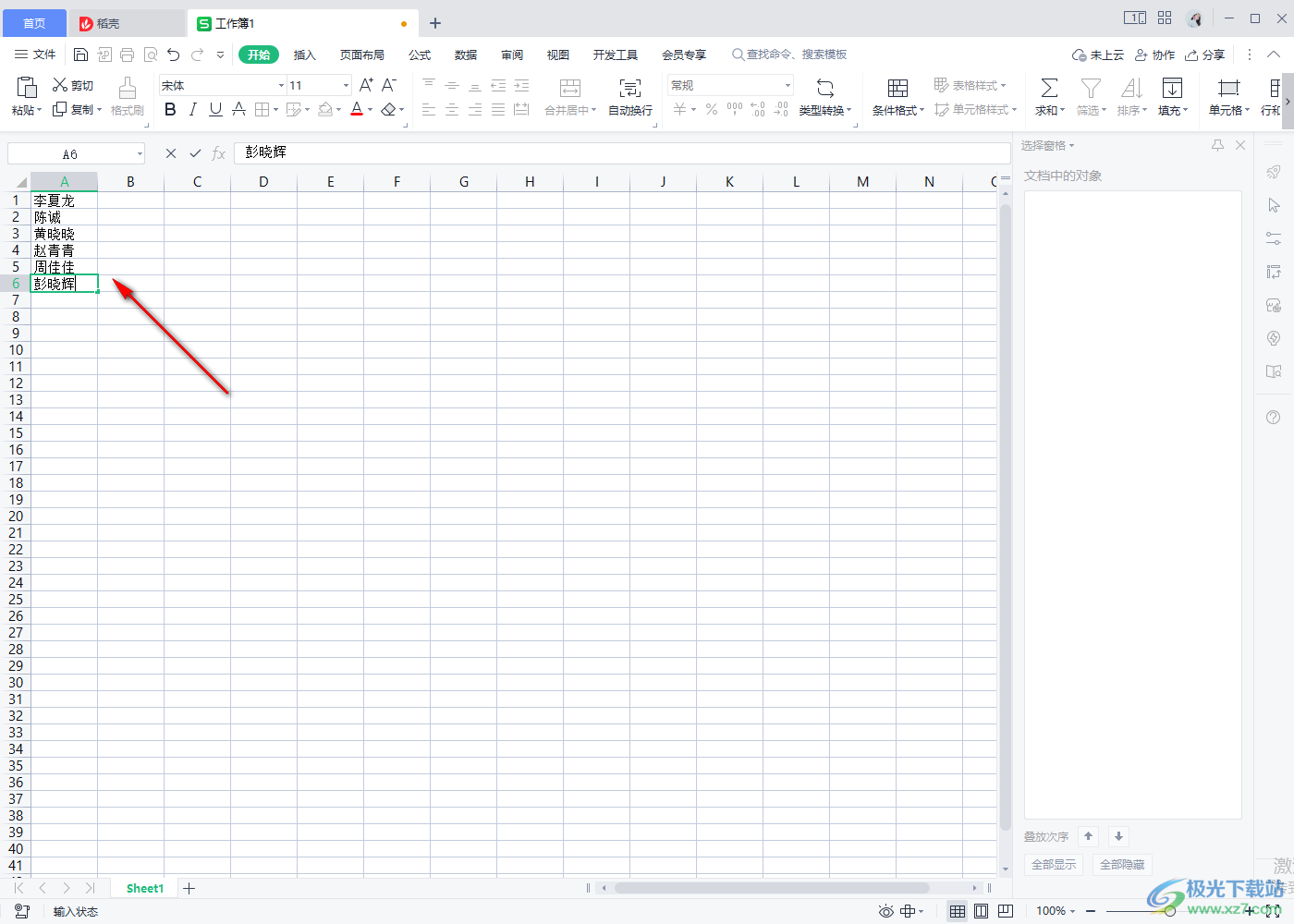The width and height of the screenshot is (1294, 924).
Task: Click the cancel X in formula bar
Action: [x=171, y=153]
